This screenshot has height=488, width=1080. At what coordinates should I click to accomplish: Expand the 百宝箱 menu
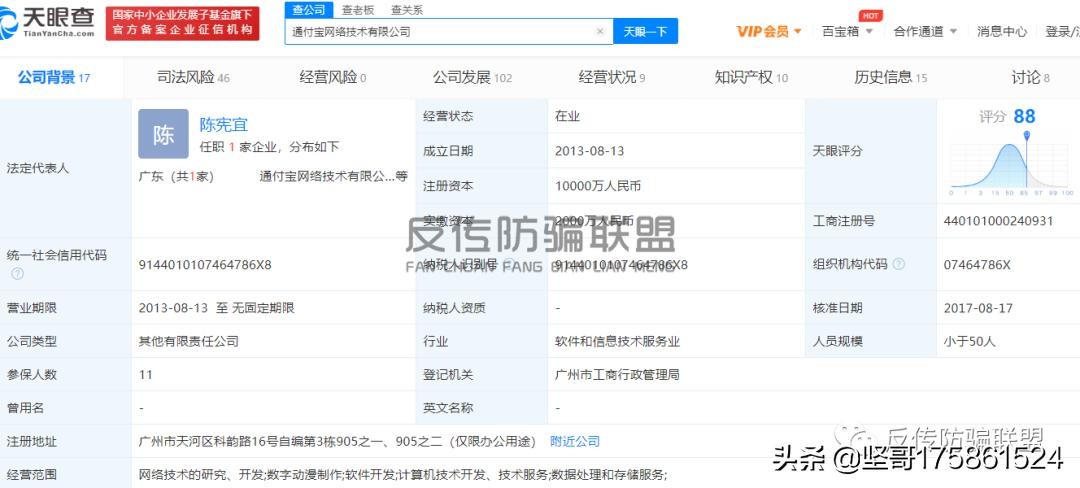click(x=847, y=31)
